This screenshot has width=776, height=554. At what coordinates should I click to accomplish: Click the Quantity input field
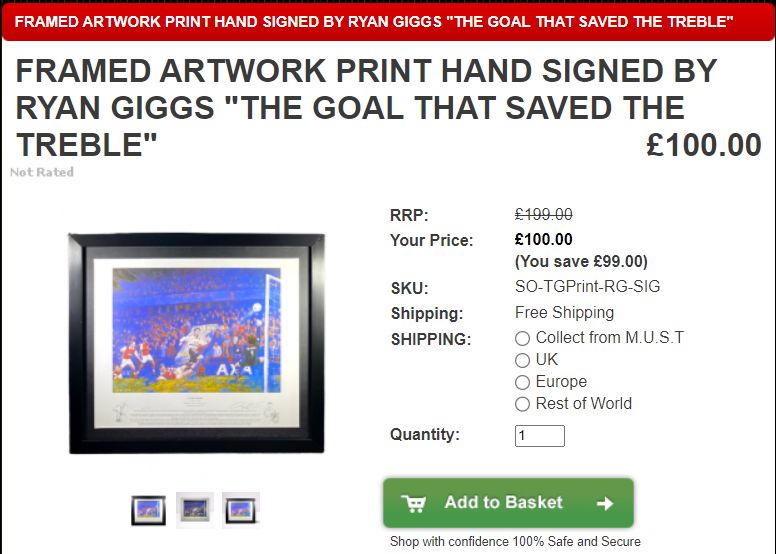coord(539,436)
